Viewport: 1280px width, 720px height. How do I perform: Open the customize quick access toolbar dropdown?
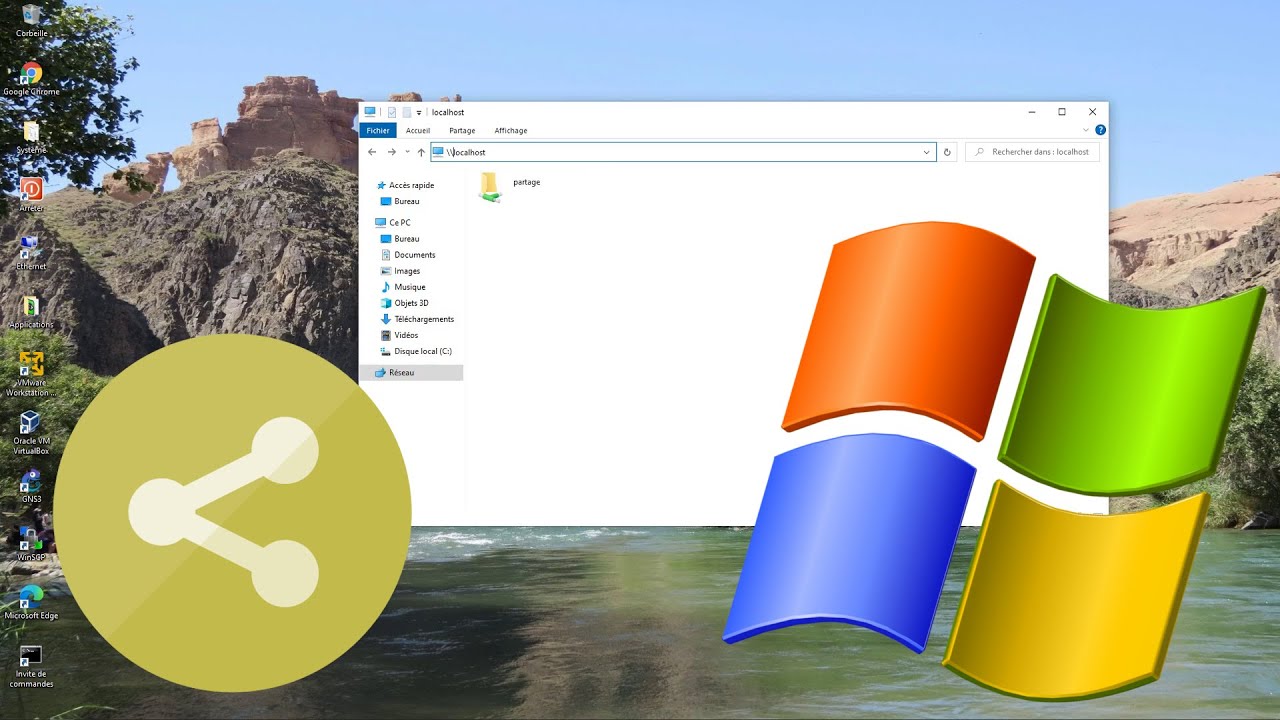point(418,112)
